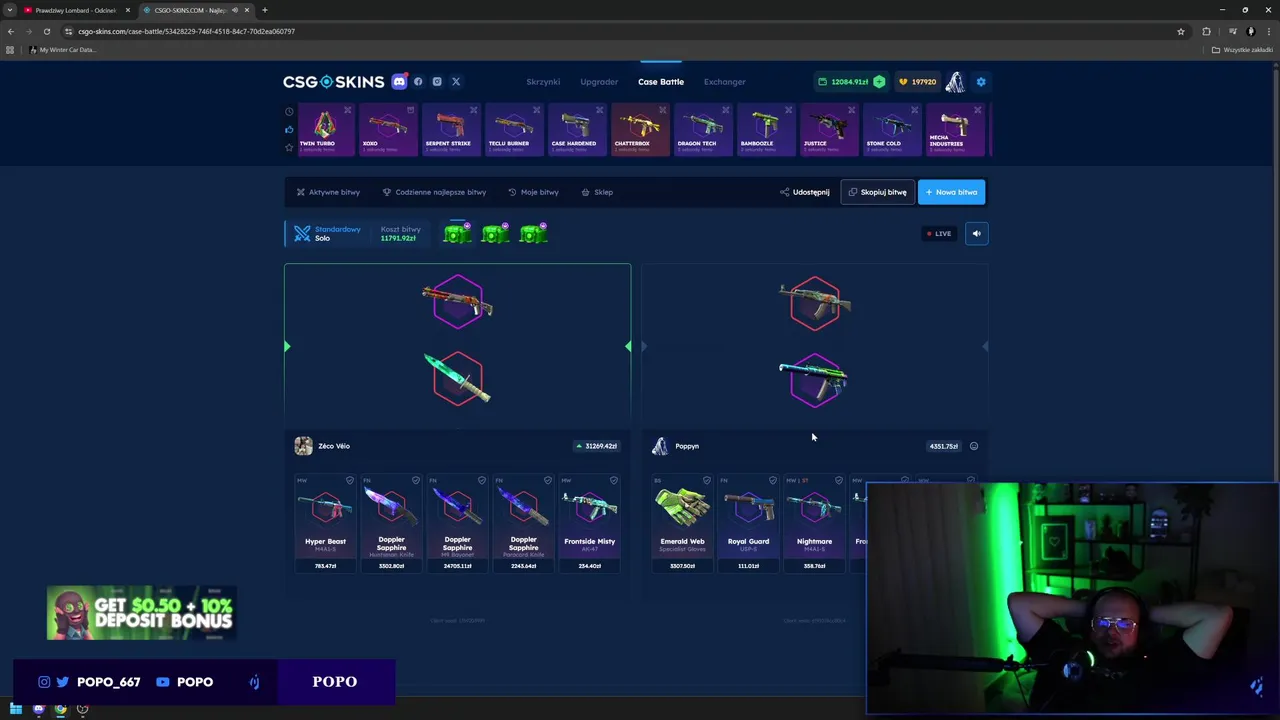
Task: Click the first green case icon
Action: [x=457, y=233]
